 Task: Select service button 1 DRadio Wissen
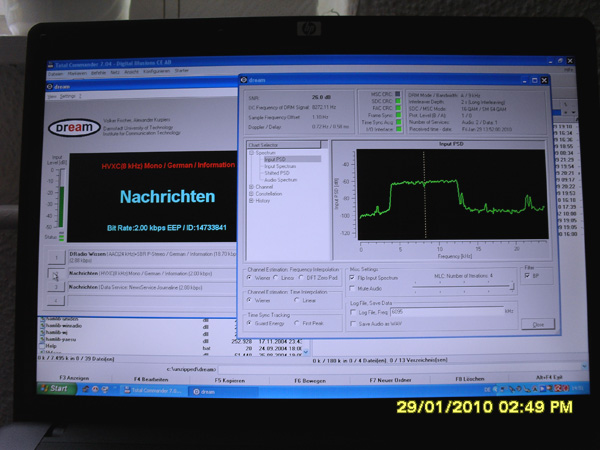coord(56,258)
